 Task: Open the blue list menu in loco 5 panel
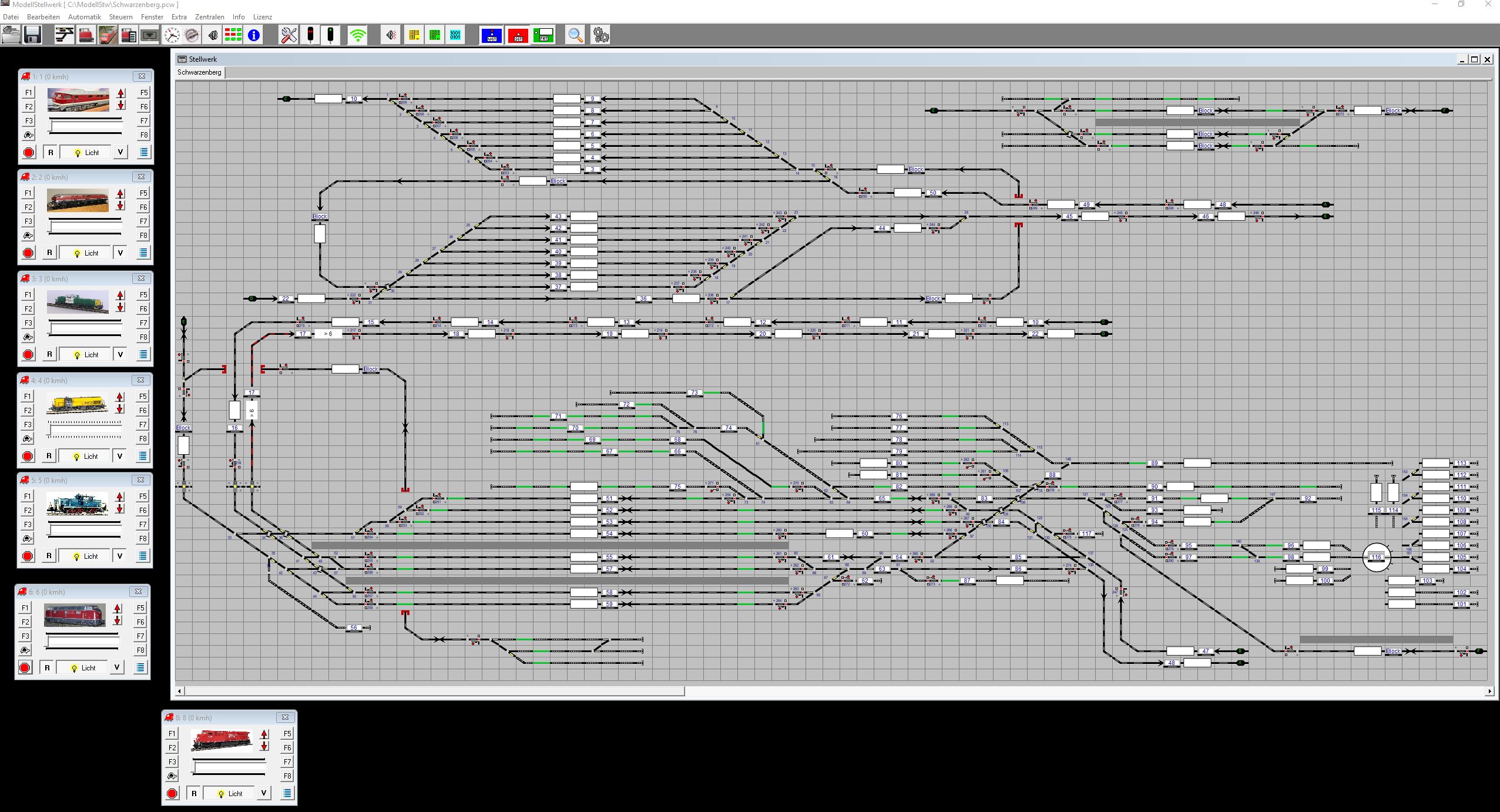pos(143,556)
